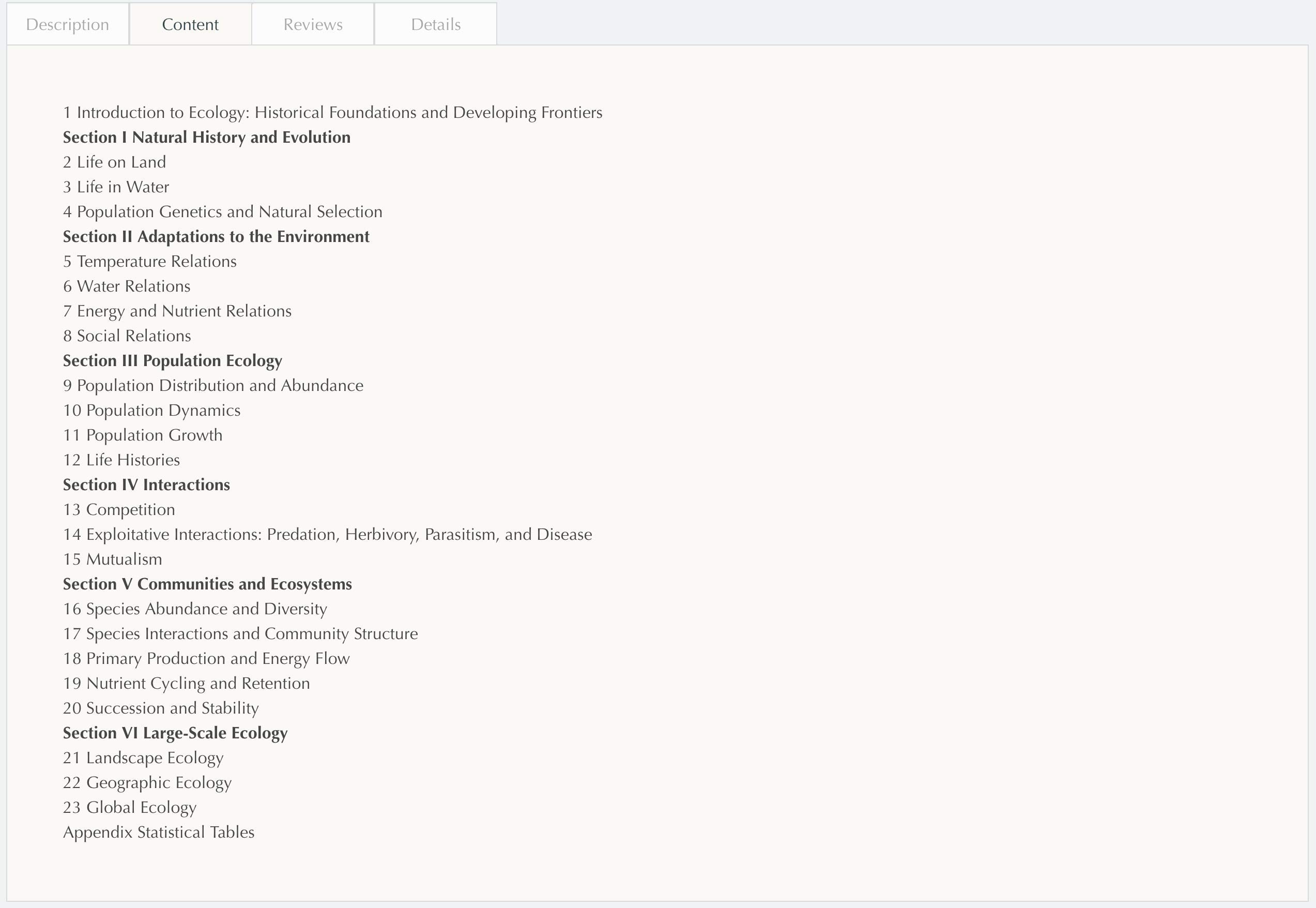
Task: Click Appendix Statistical Tables entry
Action: (159, 833)
